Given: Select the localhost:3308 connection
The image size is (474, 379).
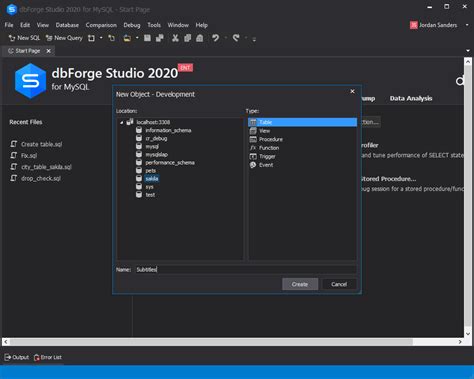Looking at the screenshot, I should click(x=153, y=122).
